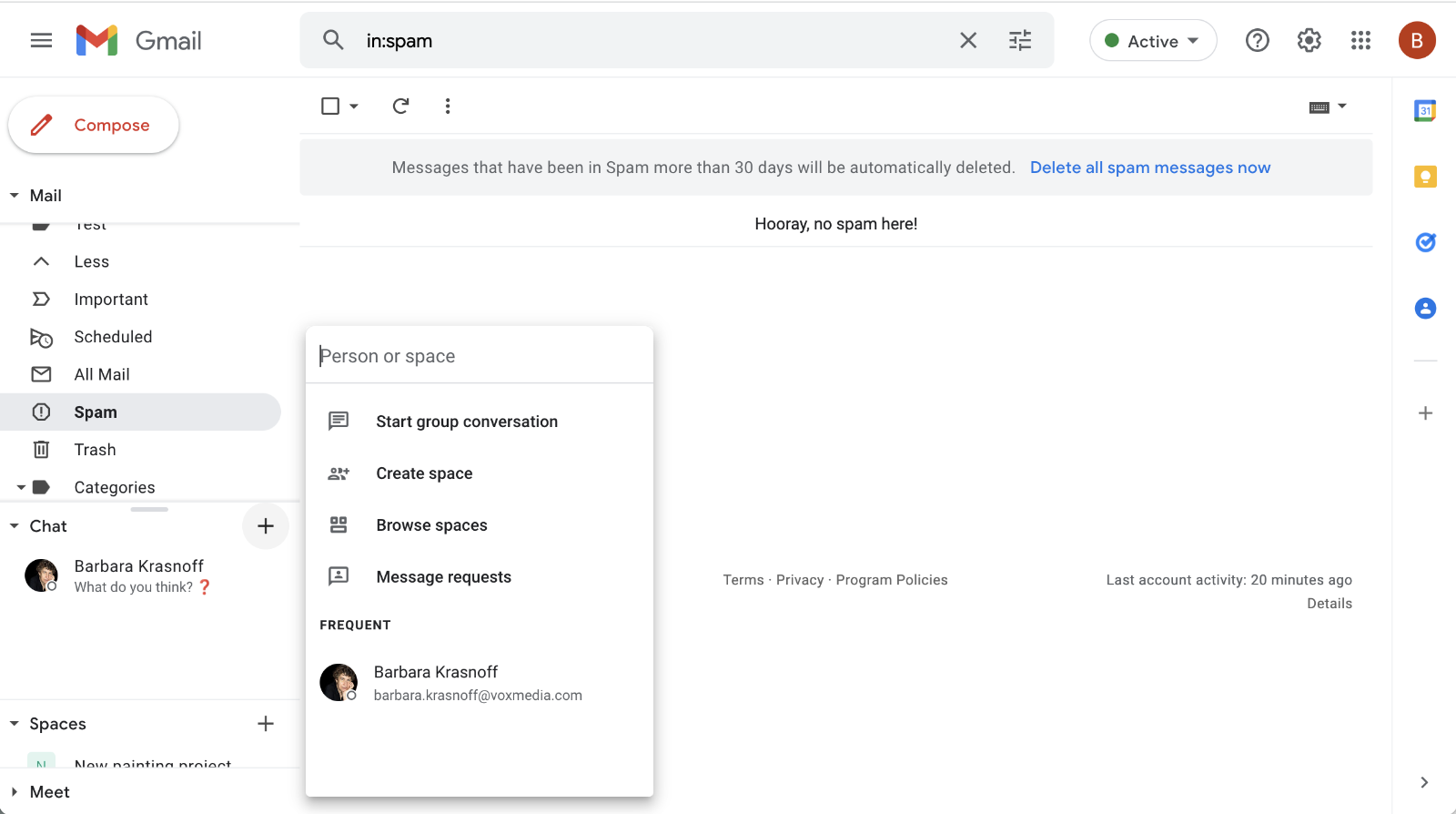The image size is (1456, 814).
Task: Open Settings gear icon
Action: tap(1309, 40)
